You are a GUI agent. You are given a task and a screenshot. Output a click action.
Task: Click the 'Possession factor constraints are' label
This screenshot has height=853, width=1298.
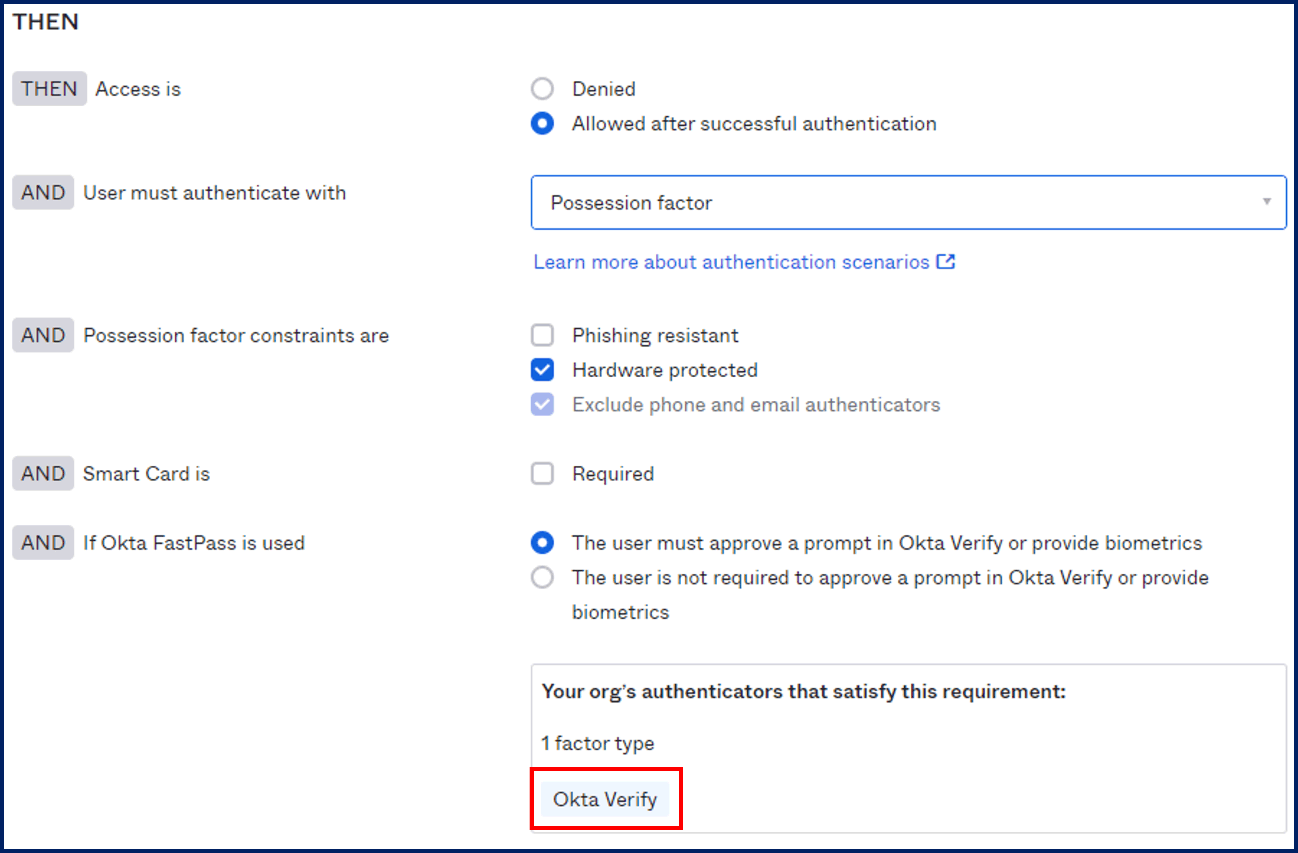tap(236, 336)
